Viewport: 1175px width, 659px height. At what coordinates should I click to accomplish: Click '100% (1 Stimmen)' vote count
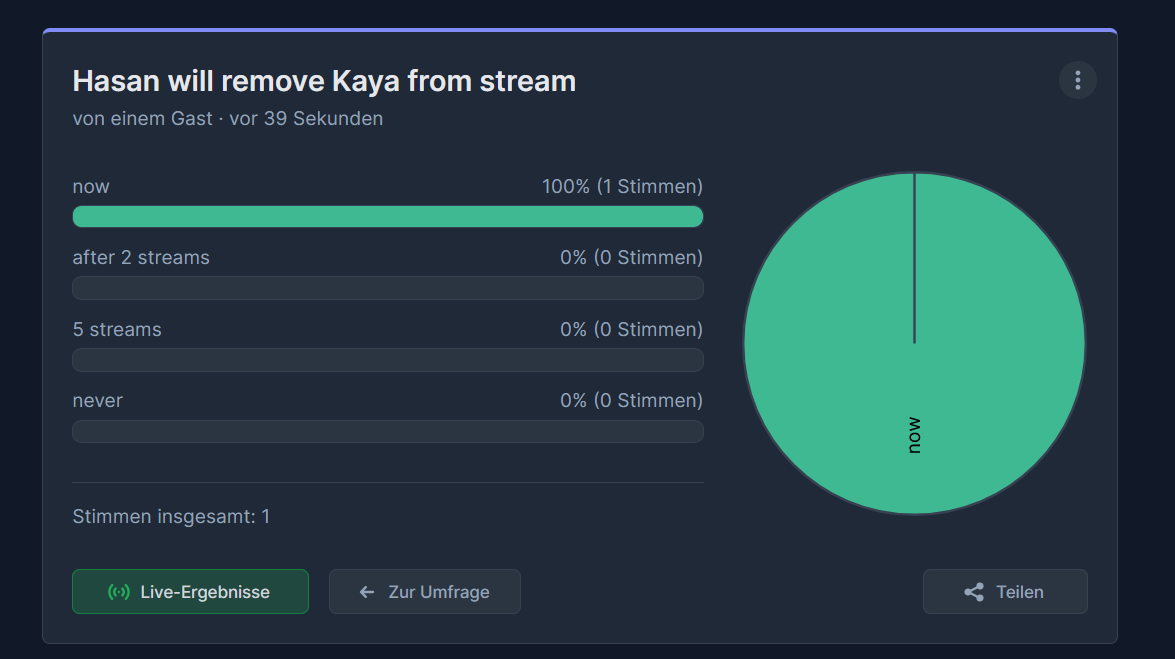coord(622,186)
